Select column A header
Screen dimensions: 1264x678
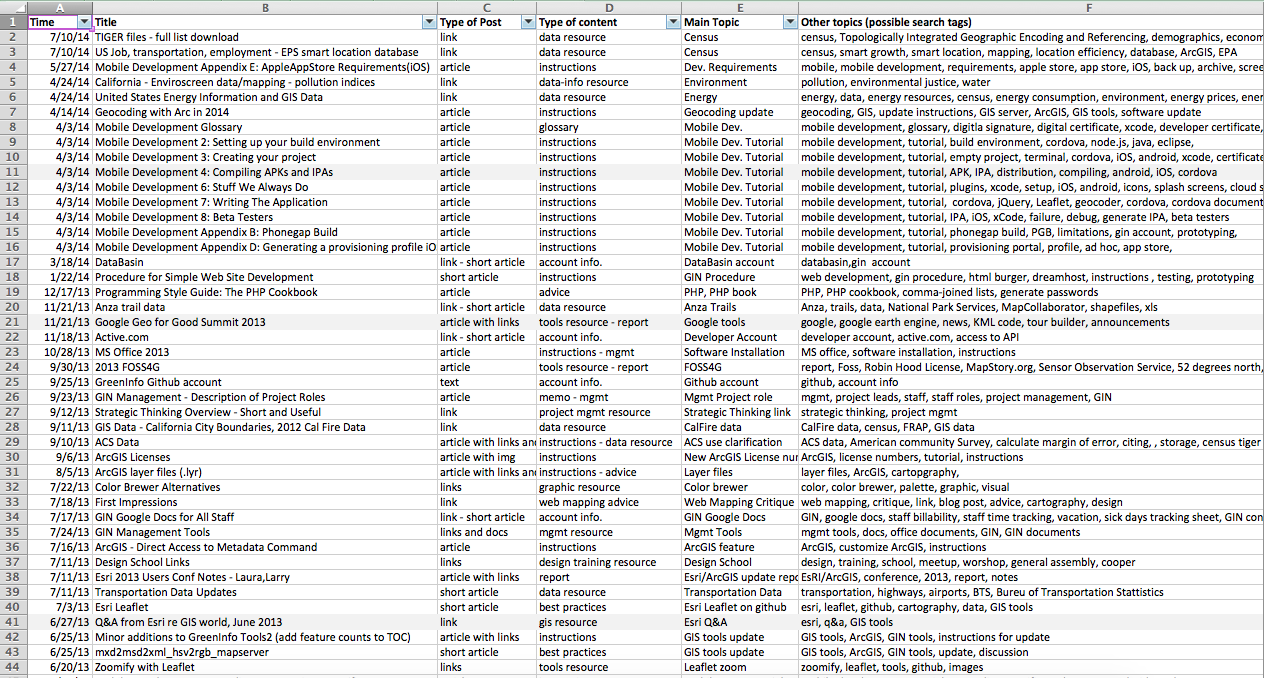[x=59, y=7]
